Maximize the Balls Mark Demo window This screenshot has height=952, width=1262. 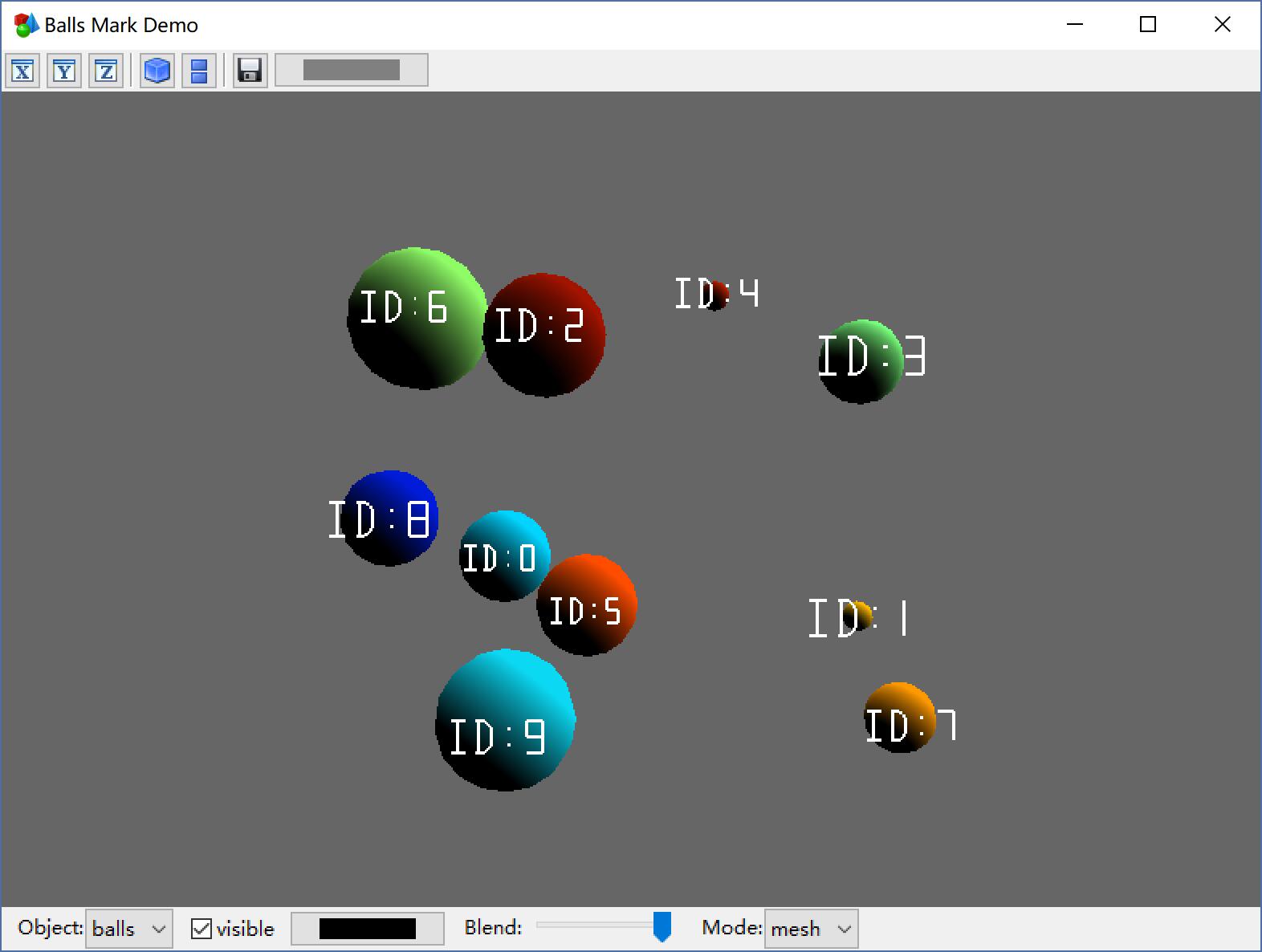pos(1148,25)
